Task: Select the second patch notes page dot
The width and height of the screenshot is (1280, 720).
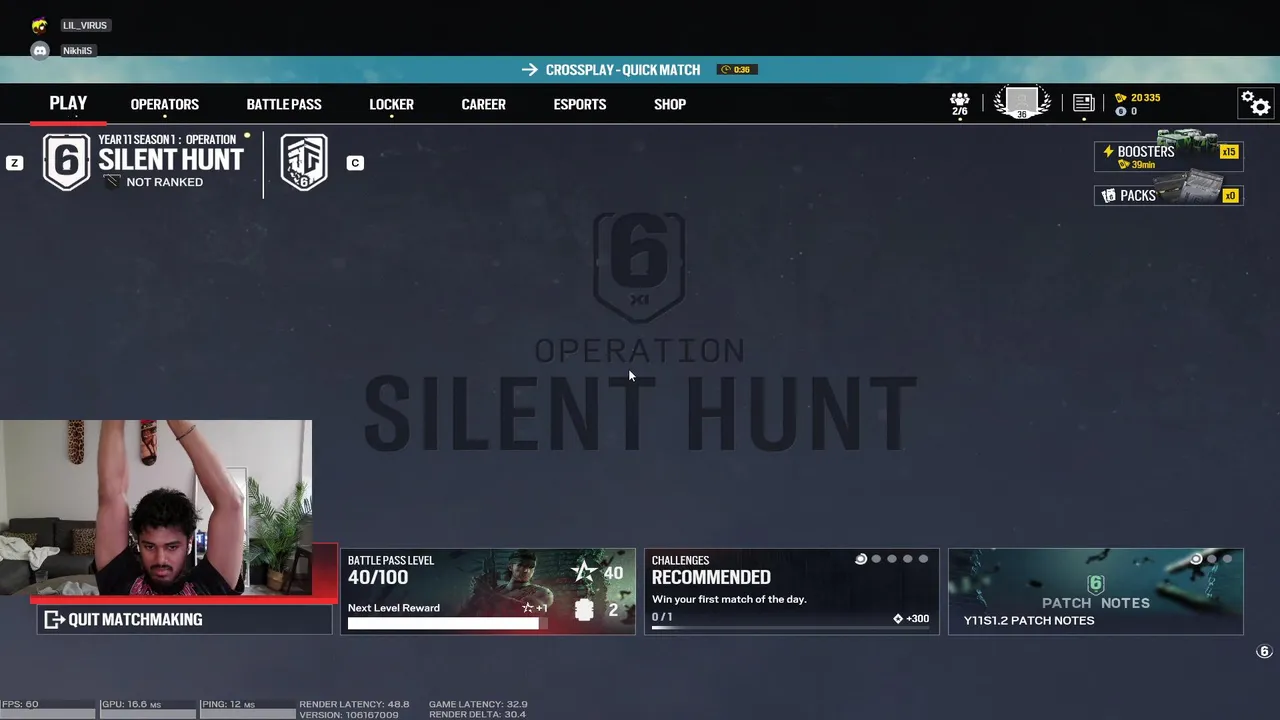Action: tap(1212, 559)
